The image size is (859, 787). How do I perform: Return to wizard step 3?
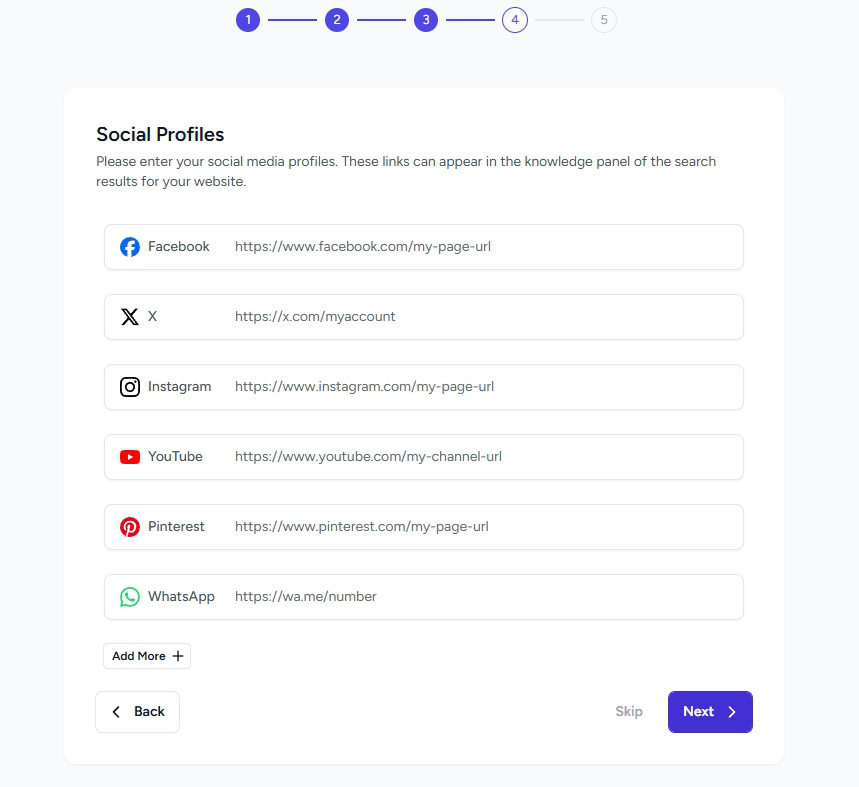426,20
